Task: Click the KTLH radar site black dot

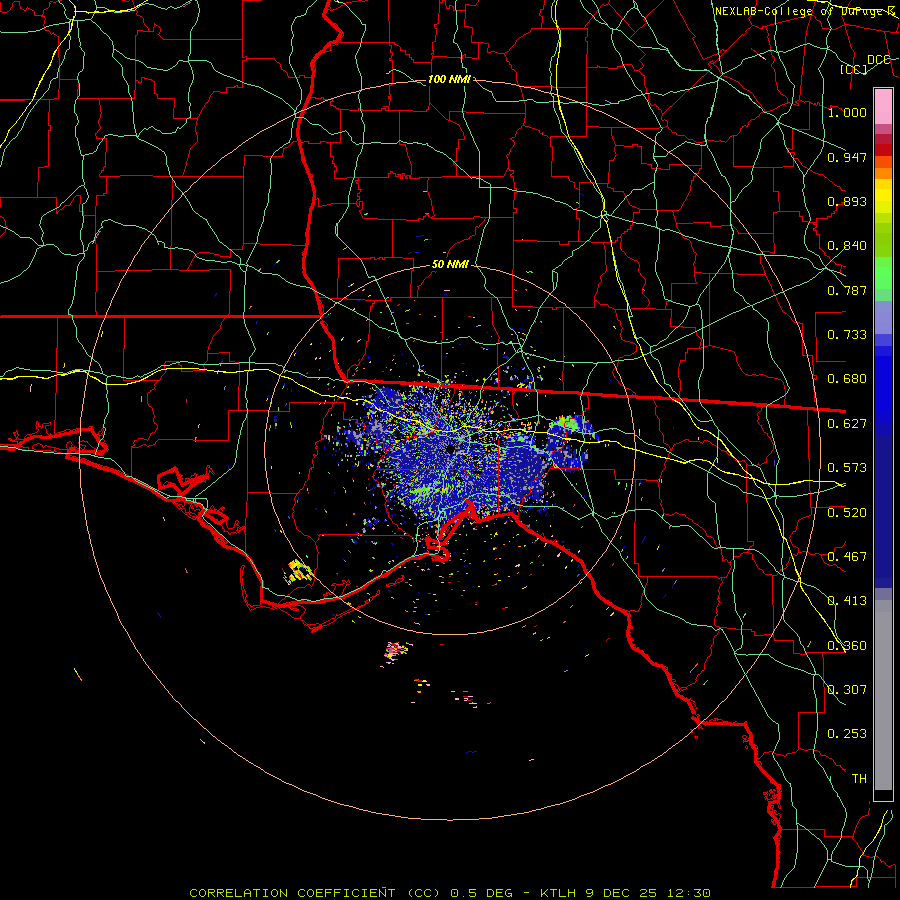Action: (451, 449)
